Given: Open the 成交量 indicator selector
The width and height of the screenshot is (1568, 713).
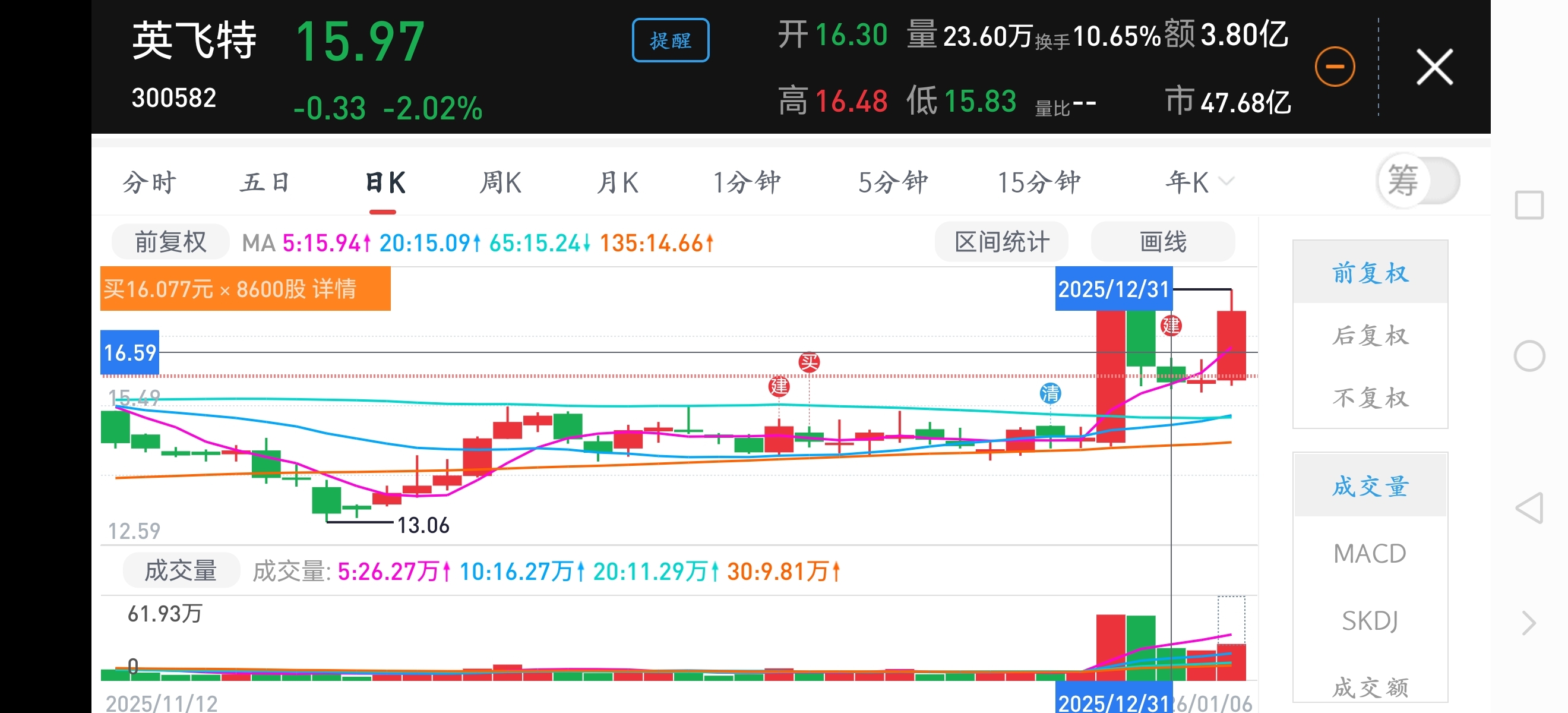Looking at the screenshot, I should [181, 570].
